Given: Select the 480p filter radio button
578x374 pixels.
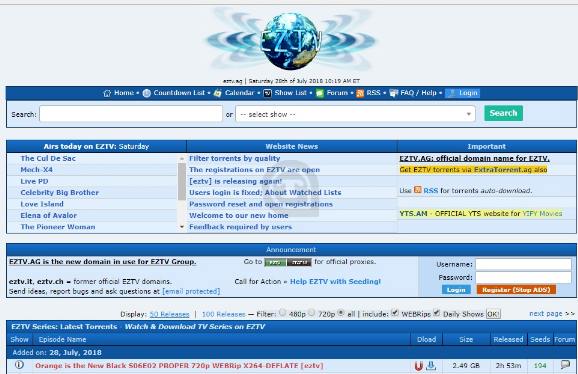Looking at the screenshot, I should [x=282, y=312].
